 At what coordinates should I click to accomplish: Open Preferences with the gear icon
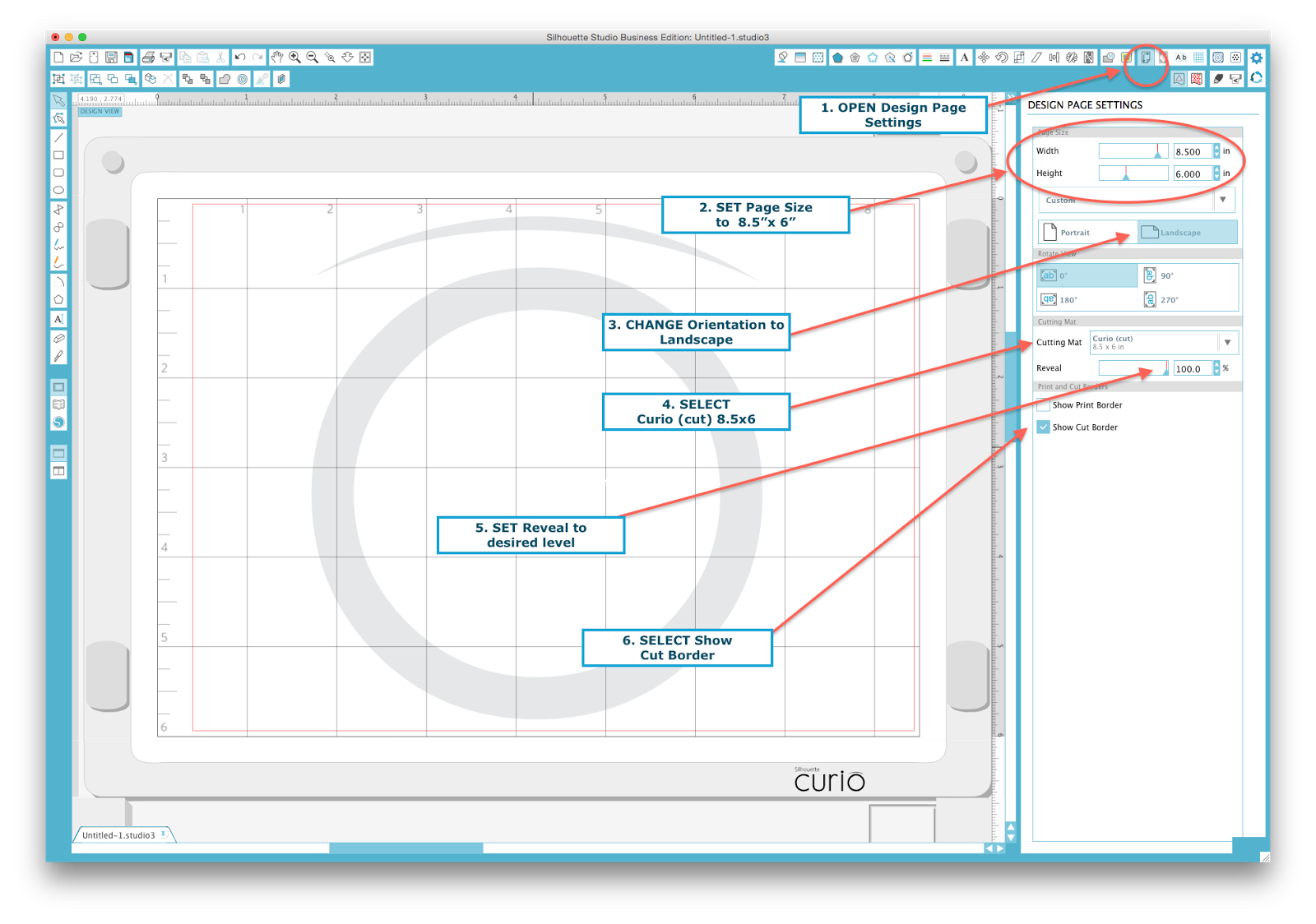(x=1257, y=58)
